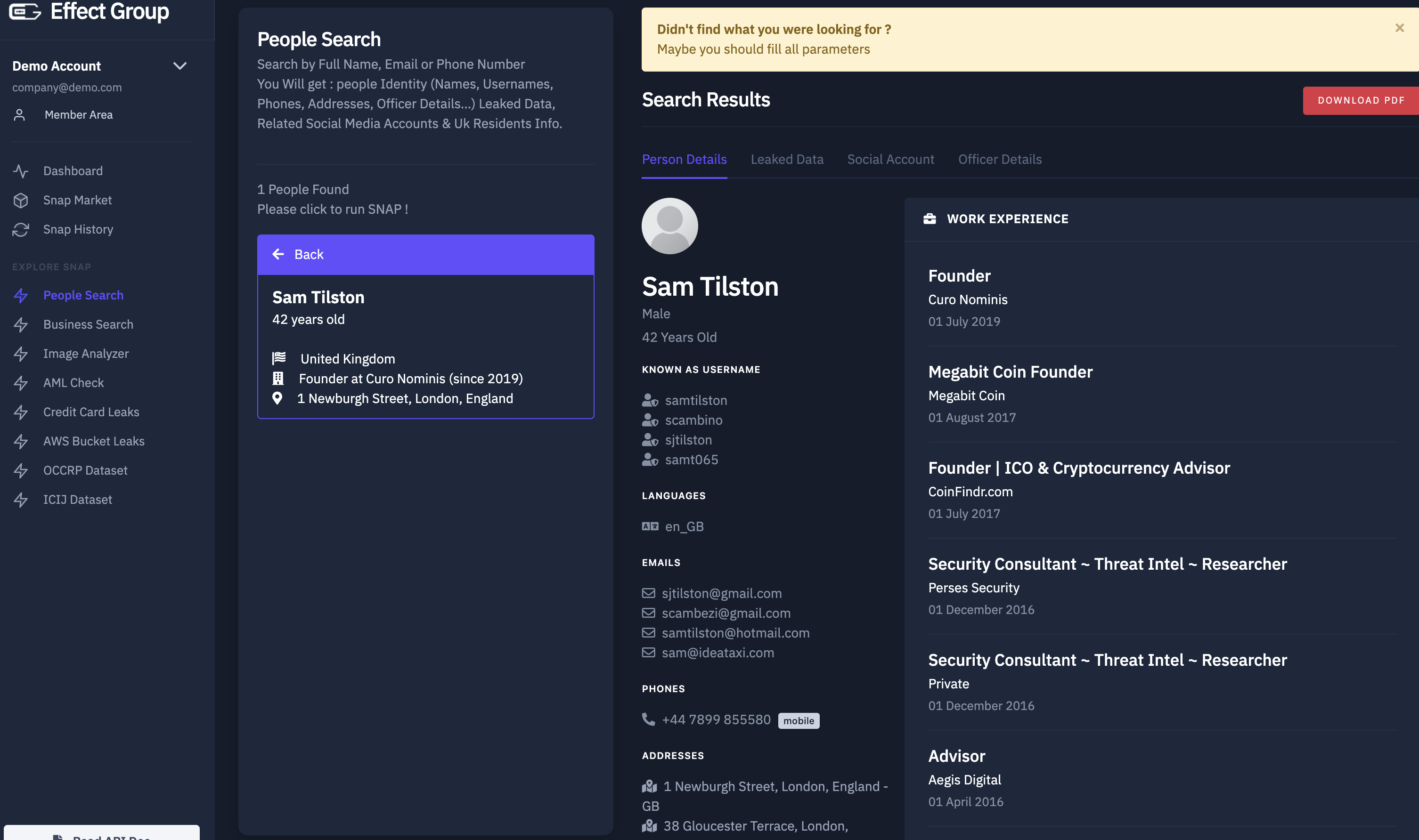Image resolution: width=1419 pixels, height=840 pixels.
Task: Click the Snap History refresh icon
Action: tap(21, 229)
